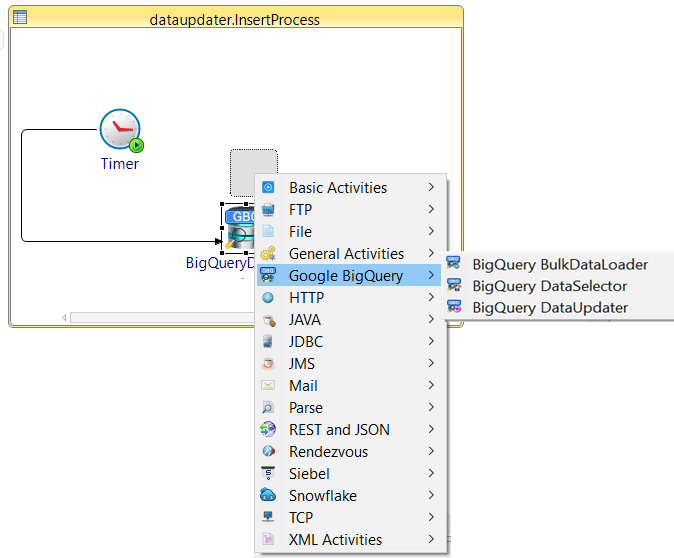Open the HTTP menu entry
Screen dimensions: 674x558
click(x=306, y=298)
